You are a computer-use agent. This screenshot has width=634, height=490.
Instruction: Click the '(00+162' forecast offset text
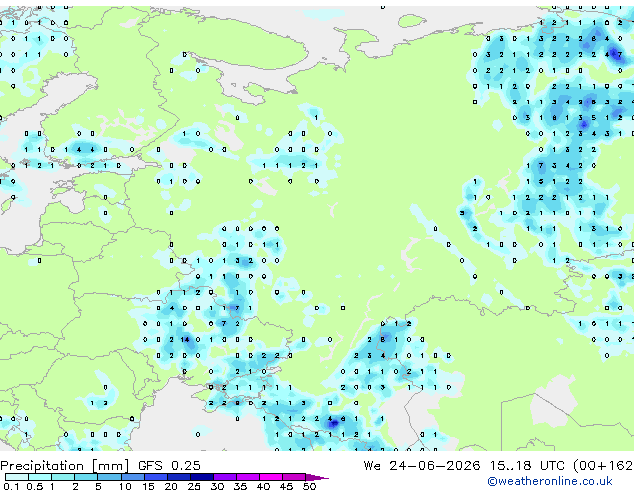tap(602, 466)
